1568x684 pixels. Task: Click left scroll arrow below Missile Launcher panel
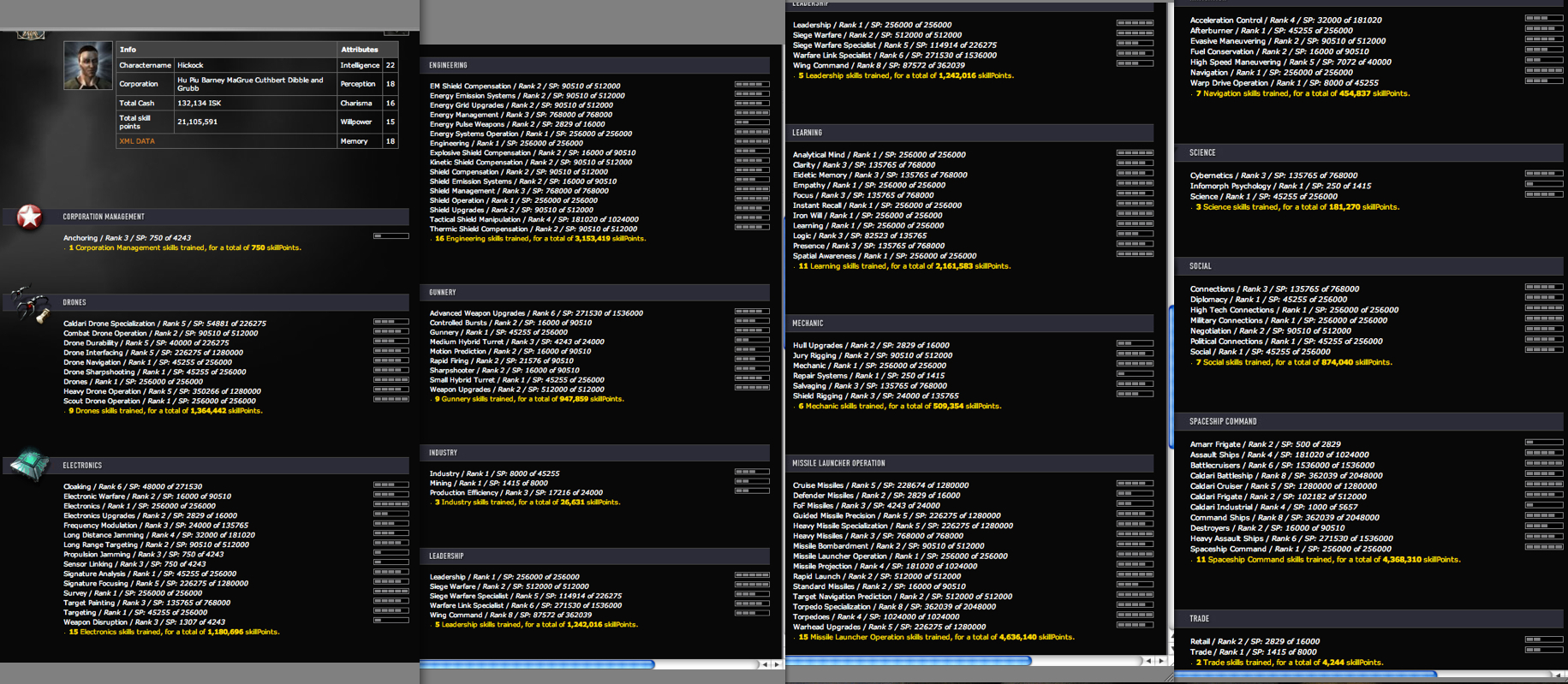1148,661
